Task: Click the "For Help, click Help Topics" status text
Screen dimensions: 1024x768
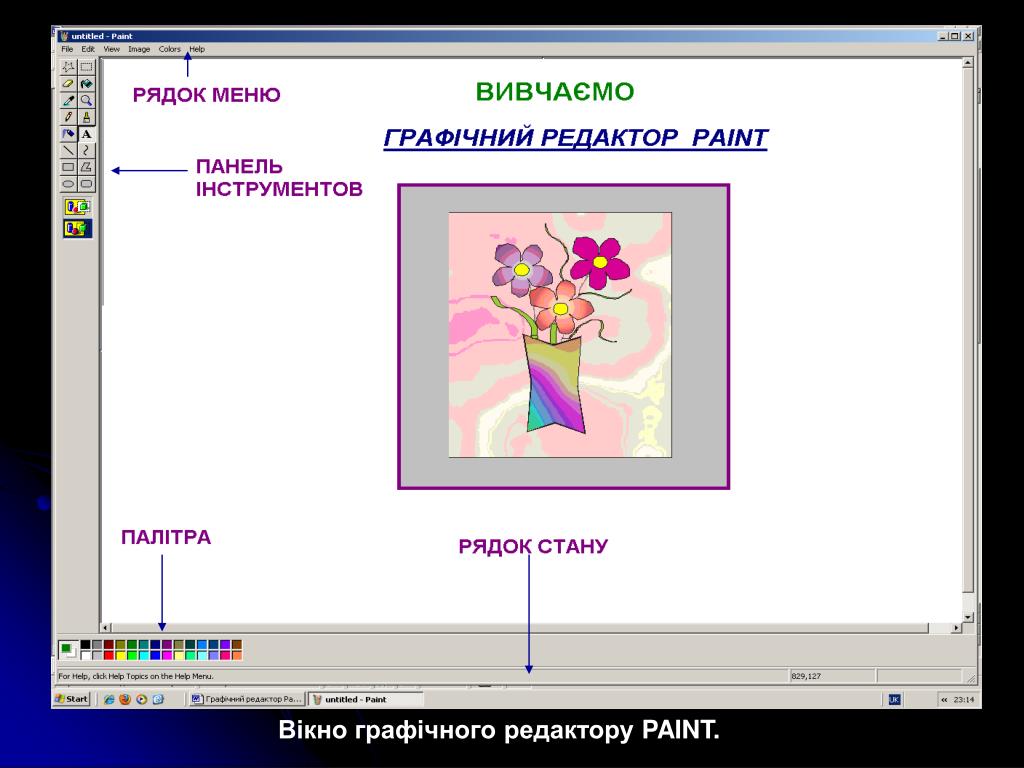Action: click(x=136, y=676)
